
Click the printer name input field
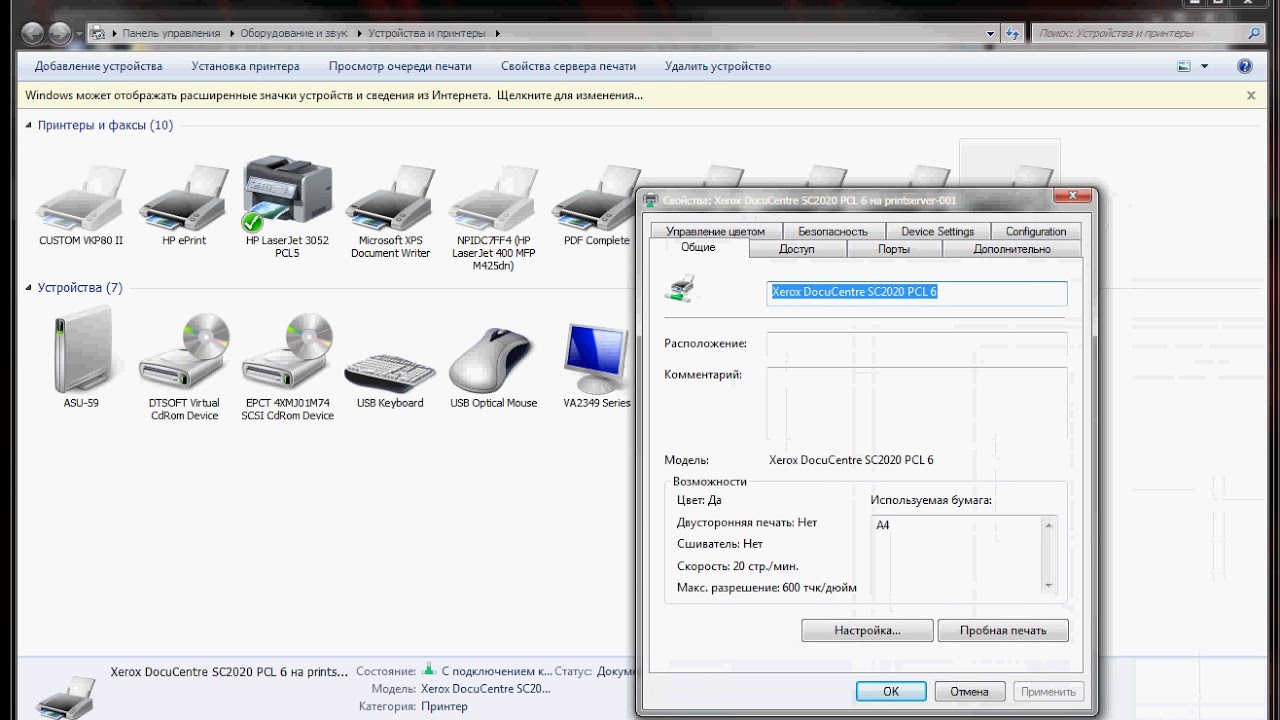pyautogui.click(x=917, y=292)
